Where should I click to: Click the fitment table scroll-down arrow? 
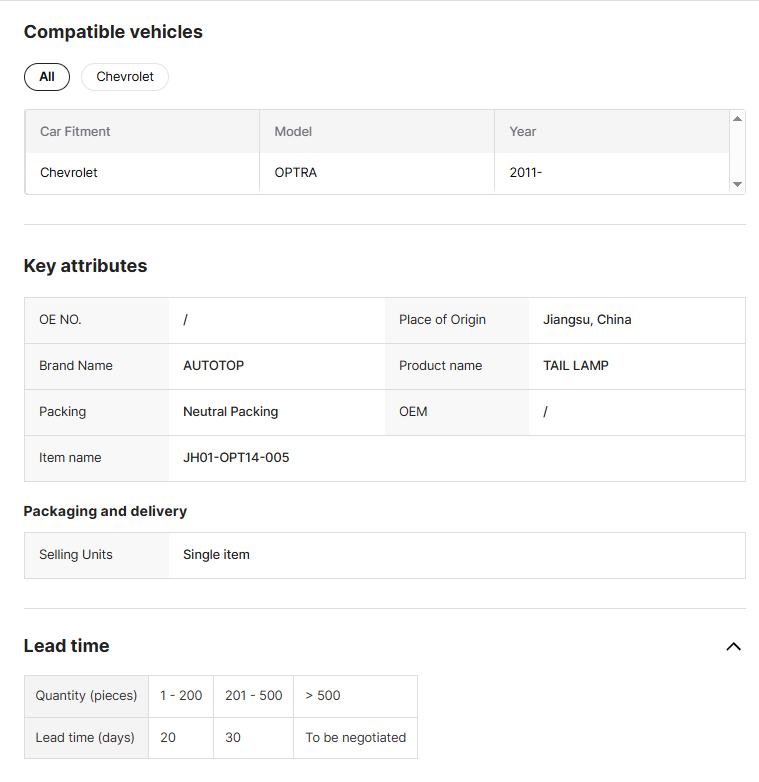[737, 184]
